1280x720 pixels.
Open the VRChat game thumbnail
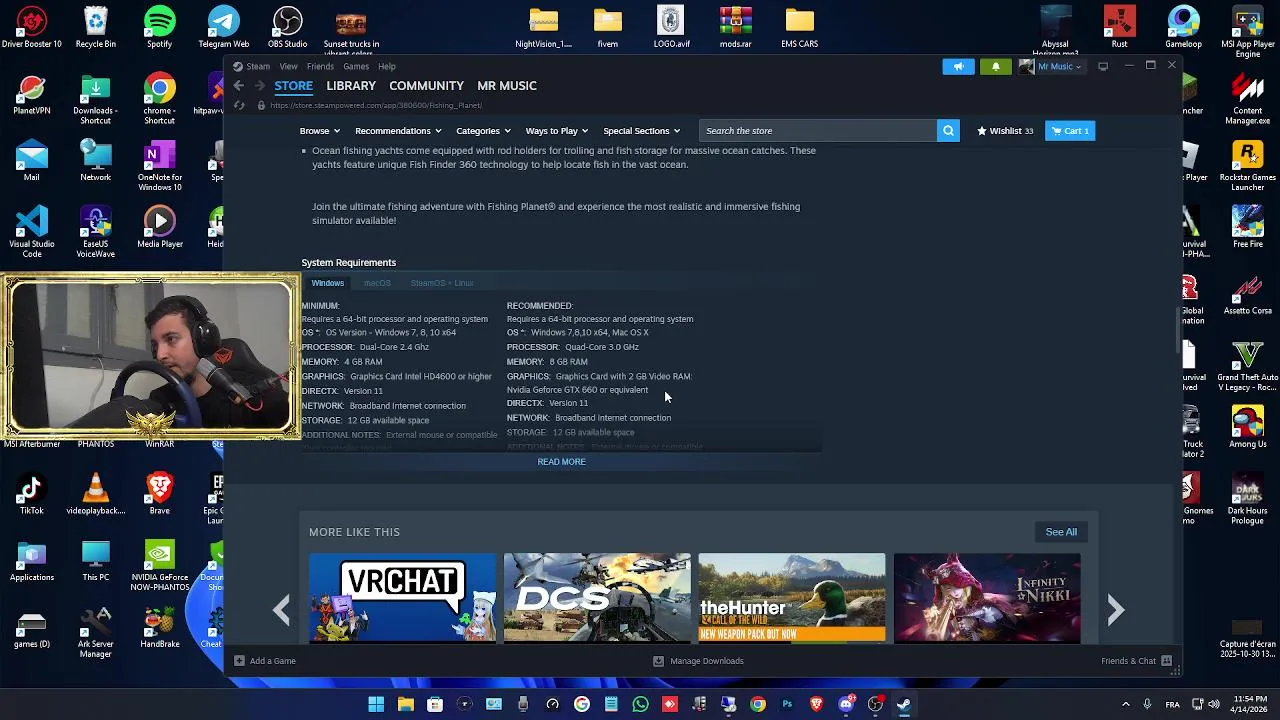[x=402, y=597]
